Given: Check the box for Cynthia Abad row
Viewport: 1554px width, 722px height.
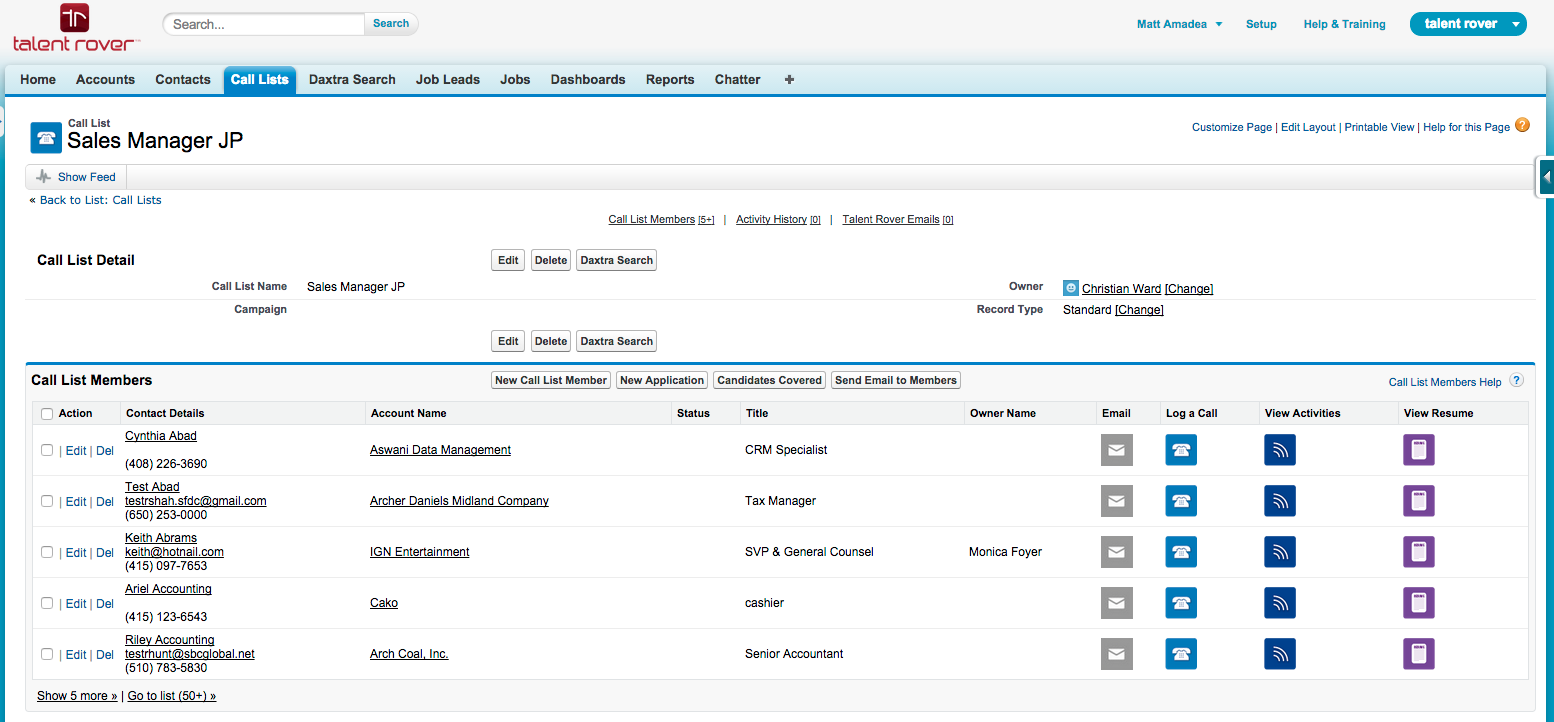Looking at the screenshot, I should click(47, 450).
